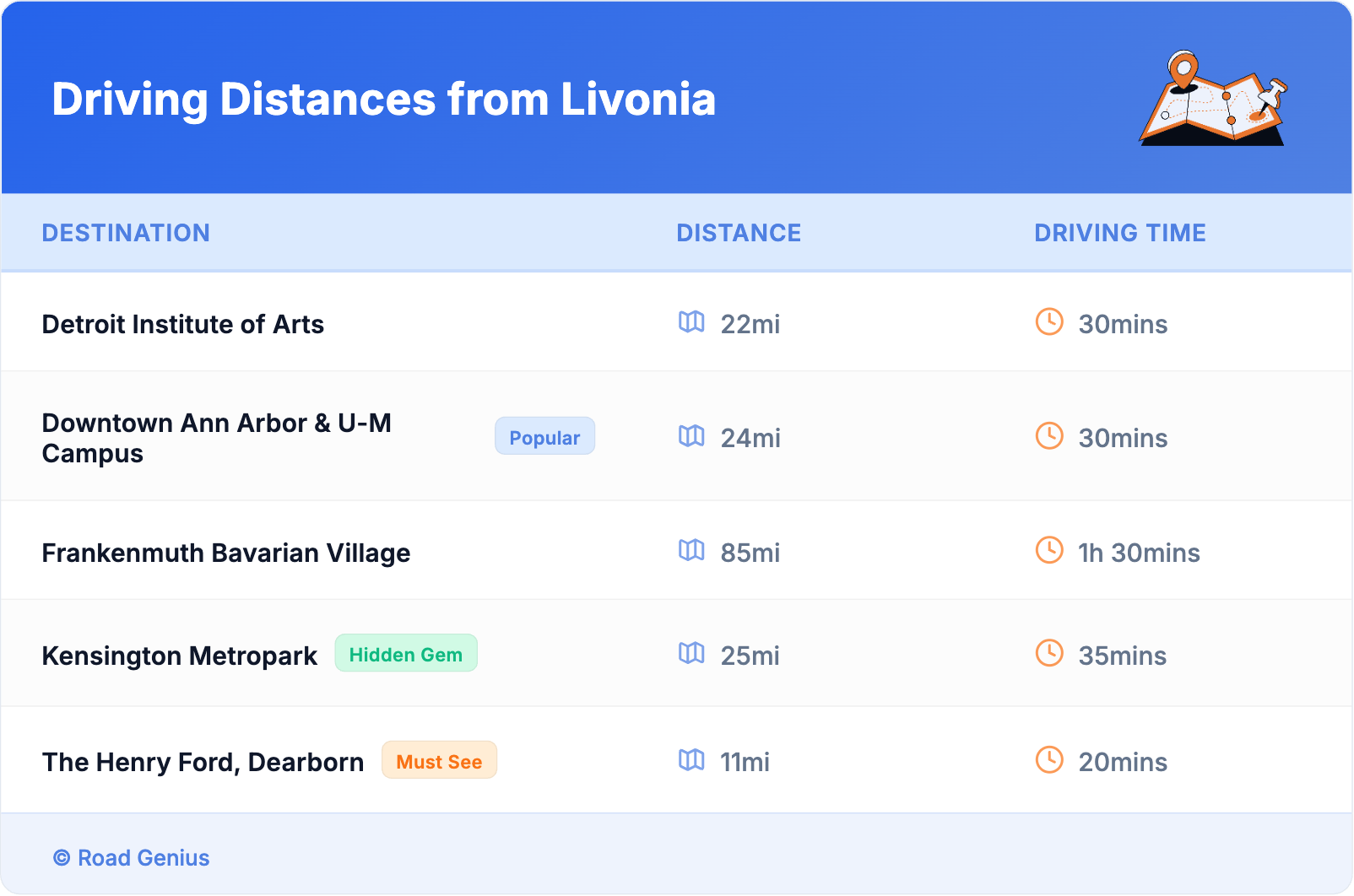Click the Driving Distances from Livonia title

383,100
